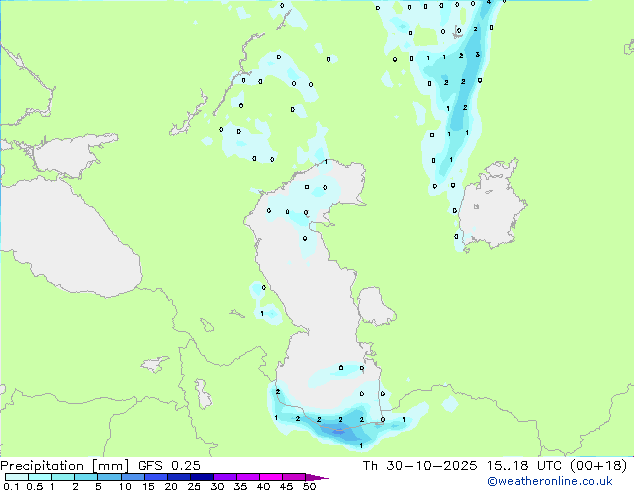Select the 2–5 mm cyan legend swatch
Screen dimensions: 634x490
[86, 477]
